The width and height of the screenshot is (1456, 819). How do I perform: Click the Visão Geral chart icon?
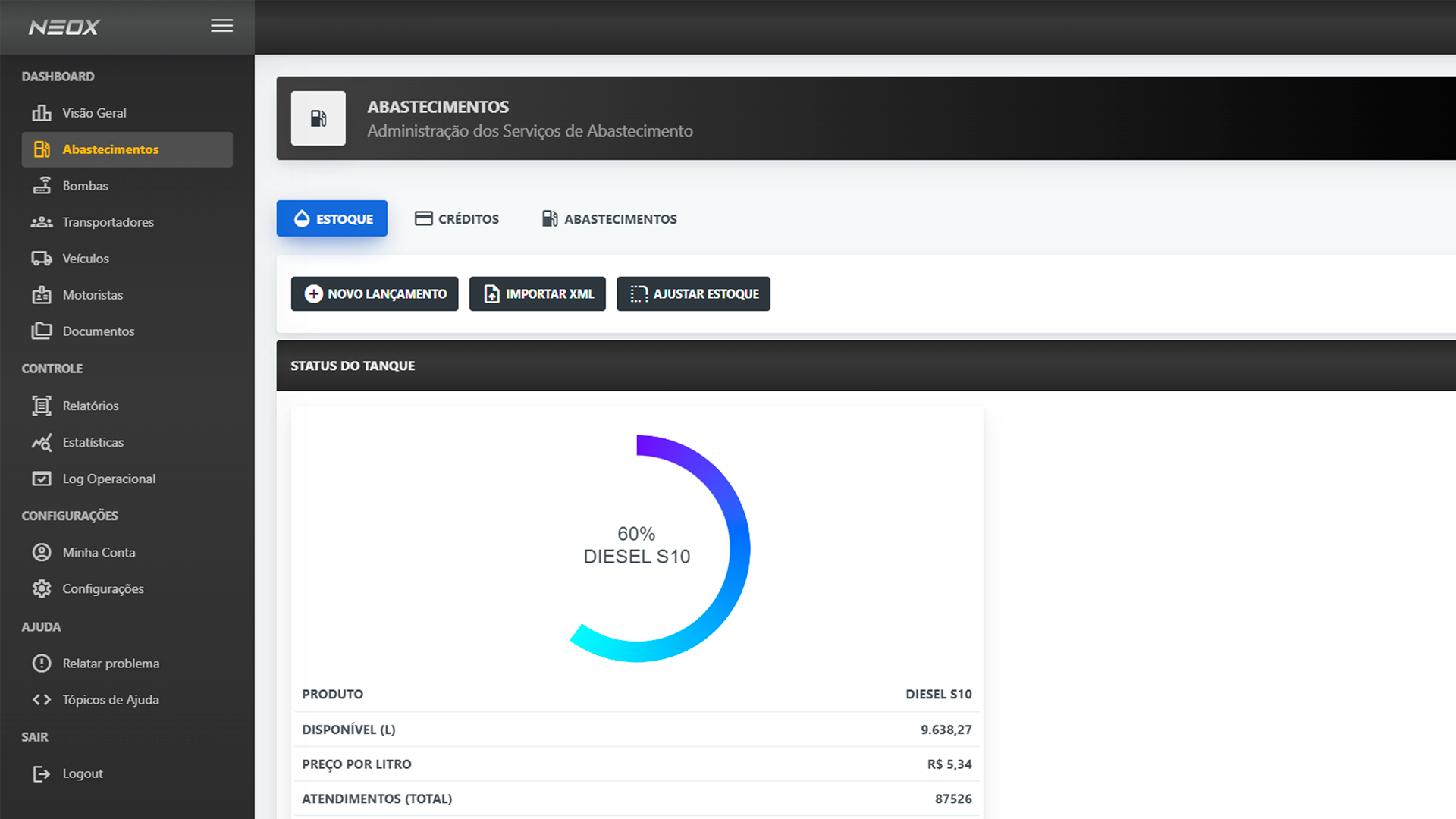[x=42, y=113]
